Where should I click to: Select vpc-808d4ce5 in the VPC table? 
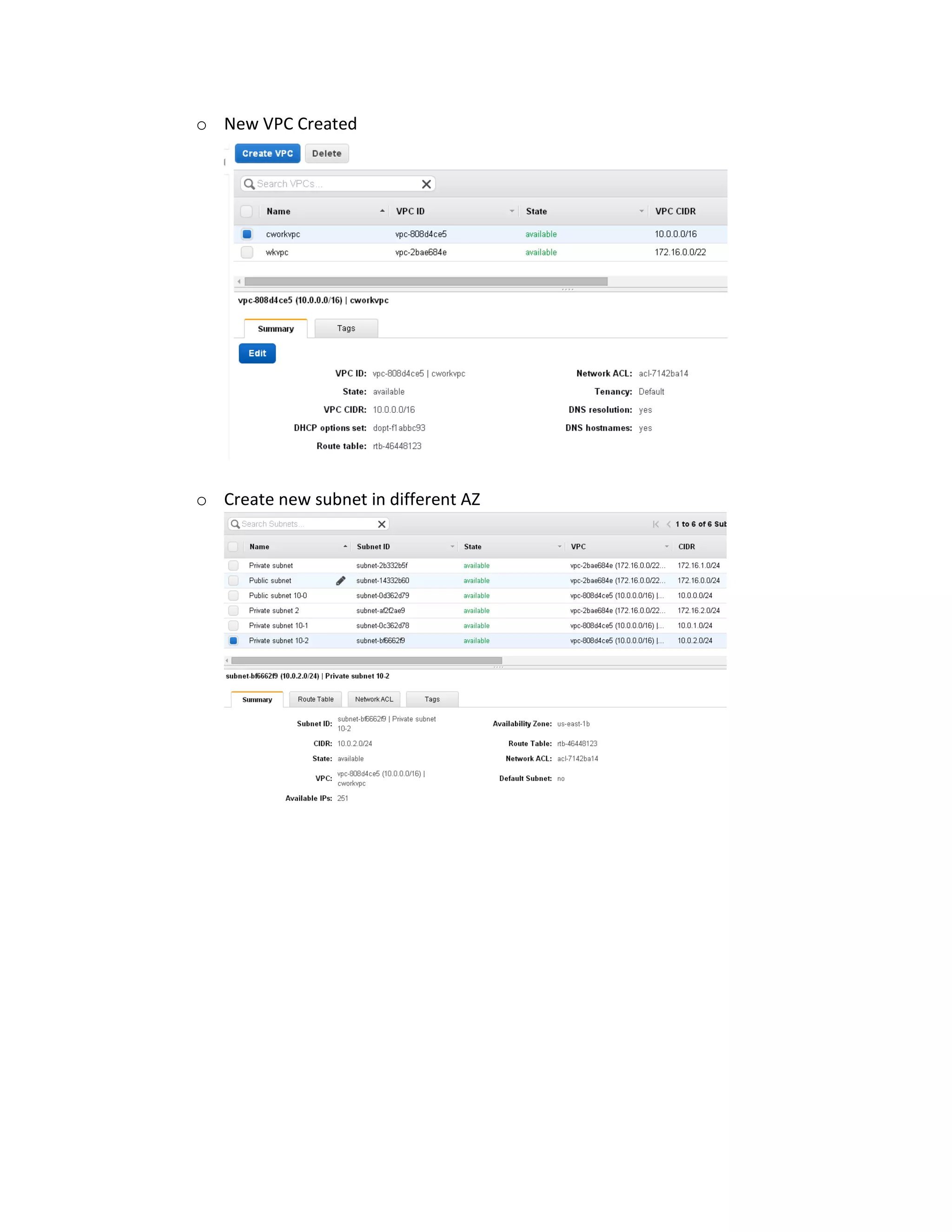tap(421, 234)
